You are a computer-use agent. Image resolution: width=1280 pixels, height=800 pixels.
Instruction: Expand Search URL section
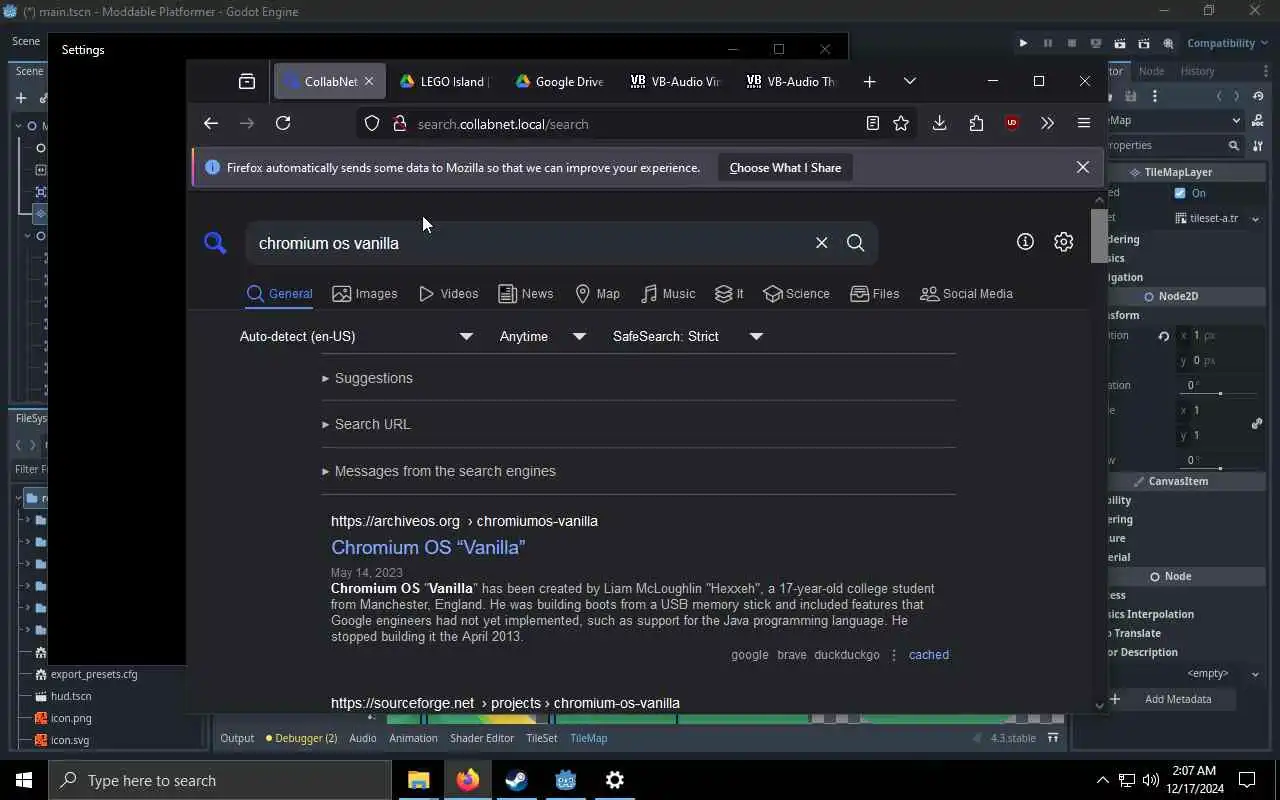point(366,424)
